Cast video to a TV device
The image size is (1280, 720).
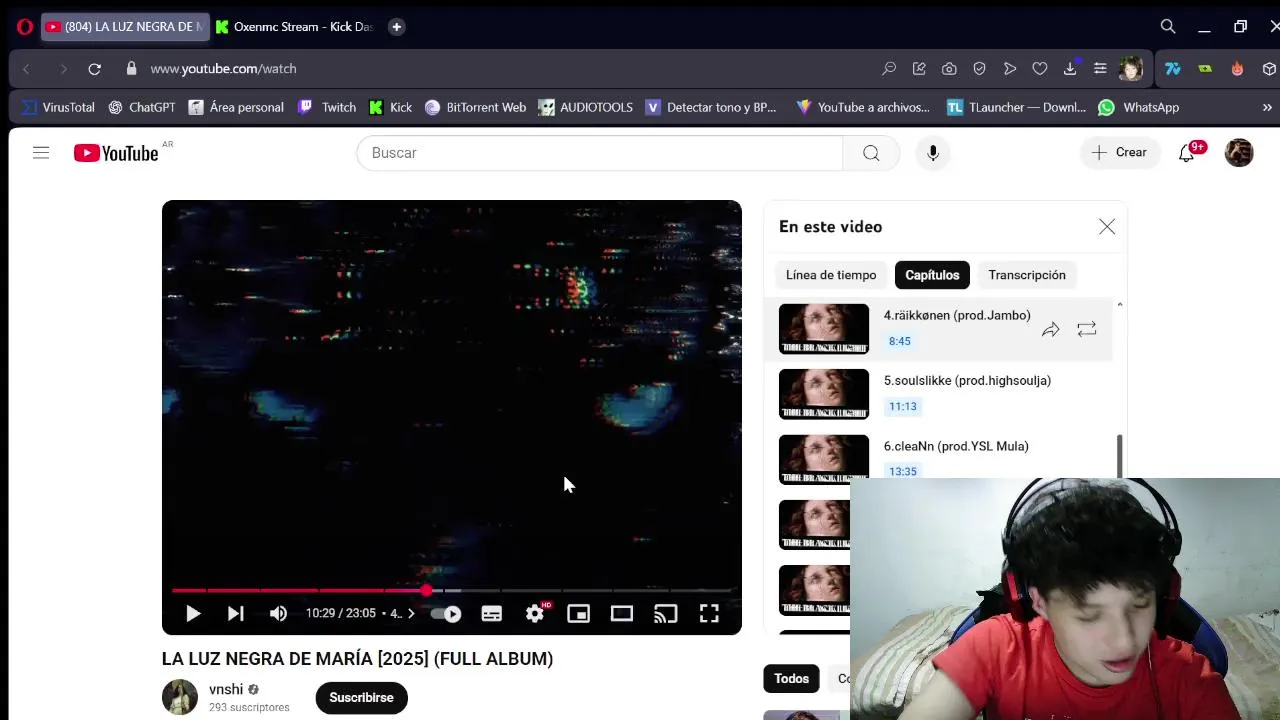665,614
